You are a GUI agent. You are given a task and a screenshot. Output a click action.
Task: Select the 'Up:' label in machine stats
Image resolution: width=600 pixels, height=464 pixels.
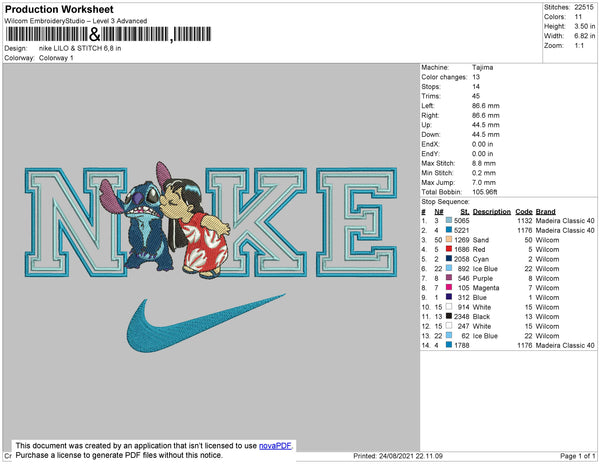426,125
